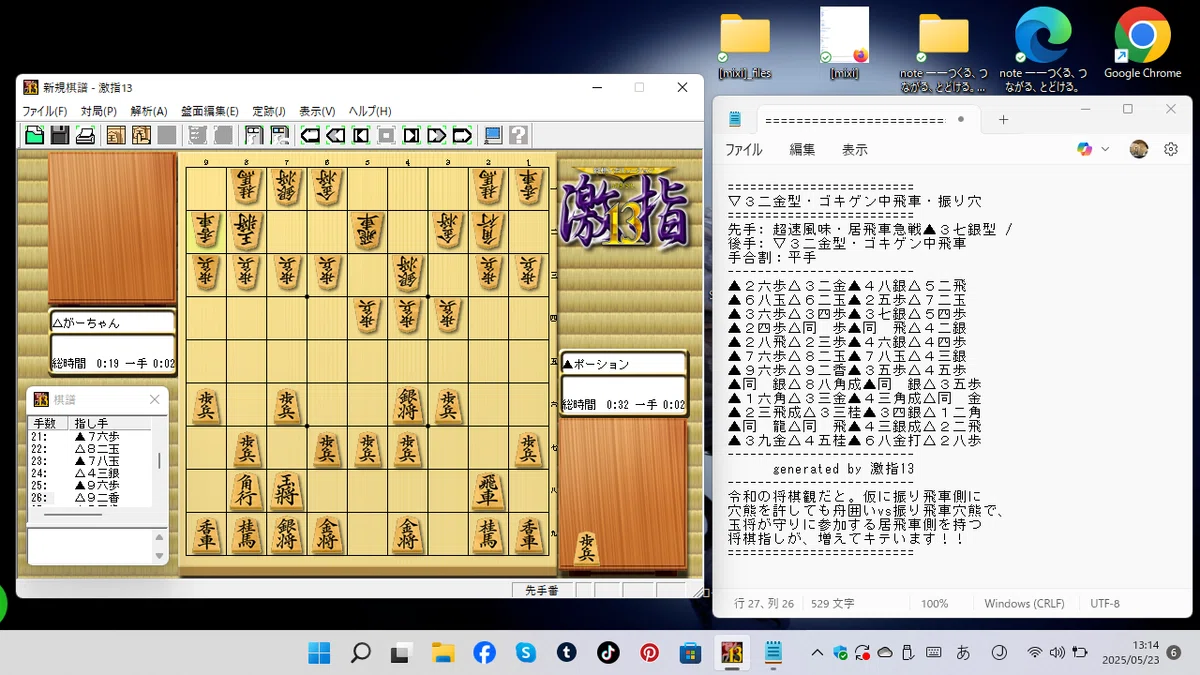Show hidden system tray icons chevron
This screenshot has height=675, width=1200.
pyautogui.click(x=817, y=653)
